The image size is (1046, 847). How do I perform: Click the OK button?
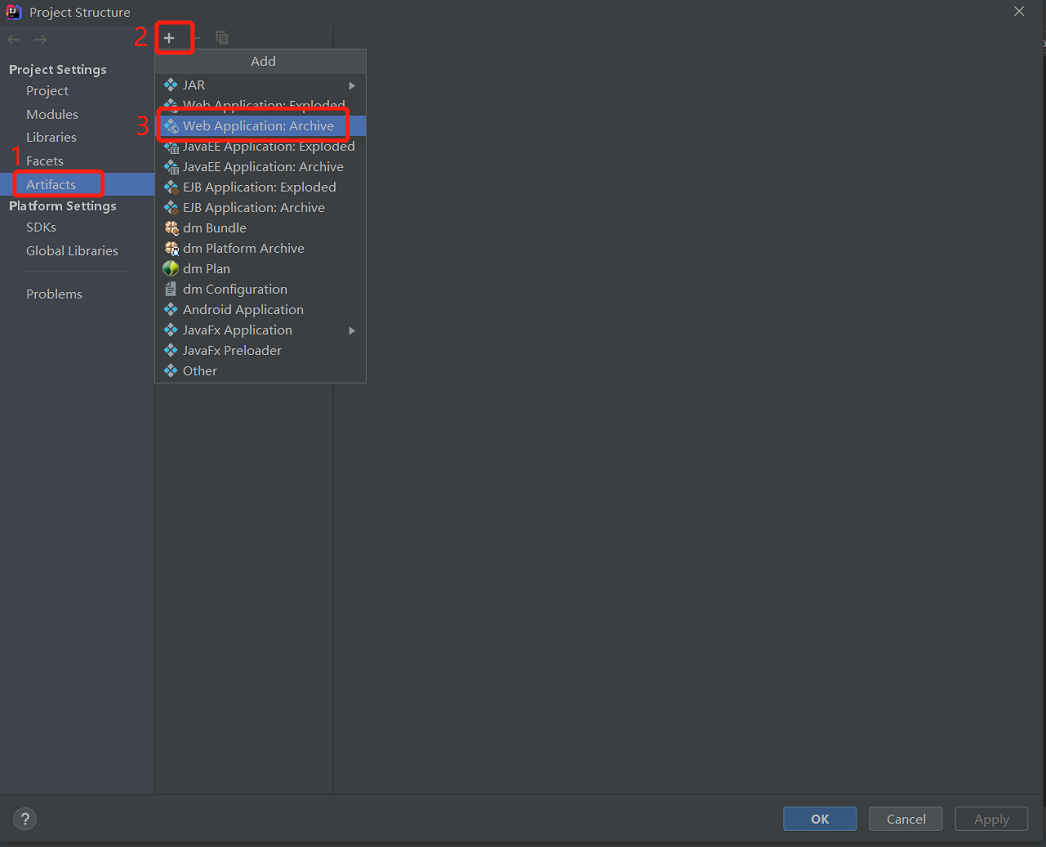tap(819, 819)
